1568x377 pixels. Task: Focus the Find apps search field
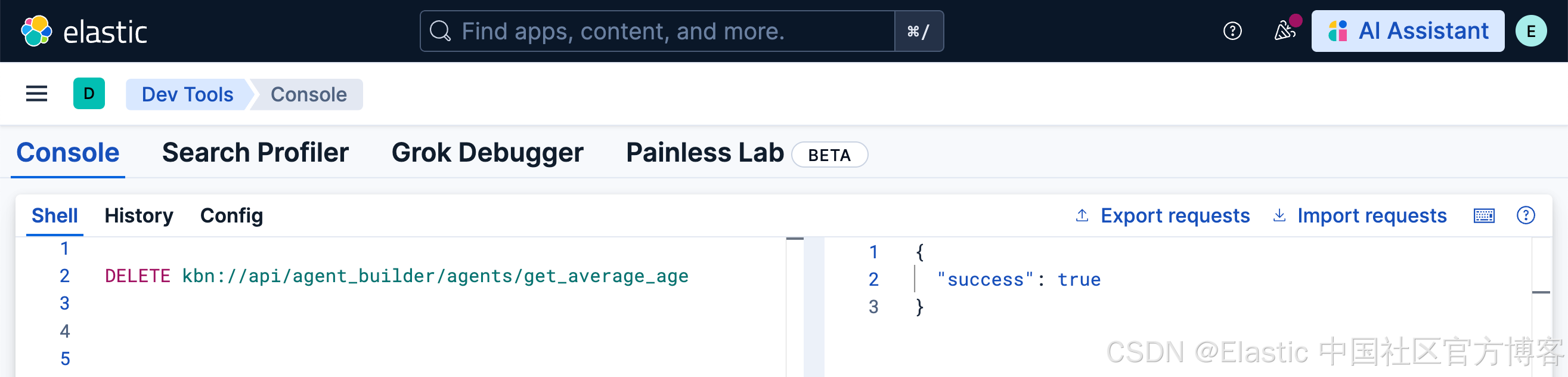[658, 31]
